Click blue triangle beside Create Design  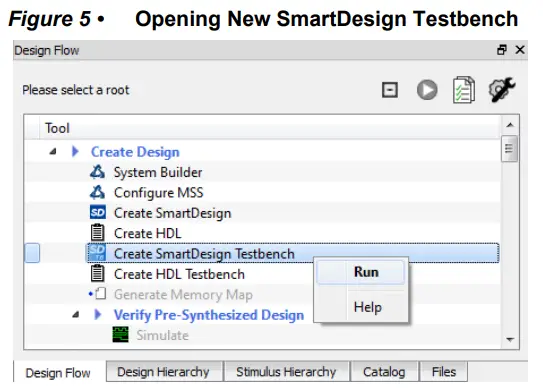(75, 151)
